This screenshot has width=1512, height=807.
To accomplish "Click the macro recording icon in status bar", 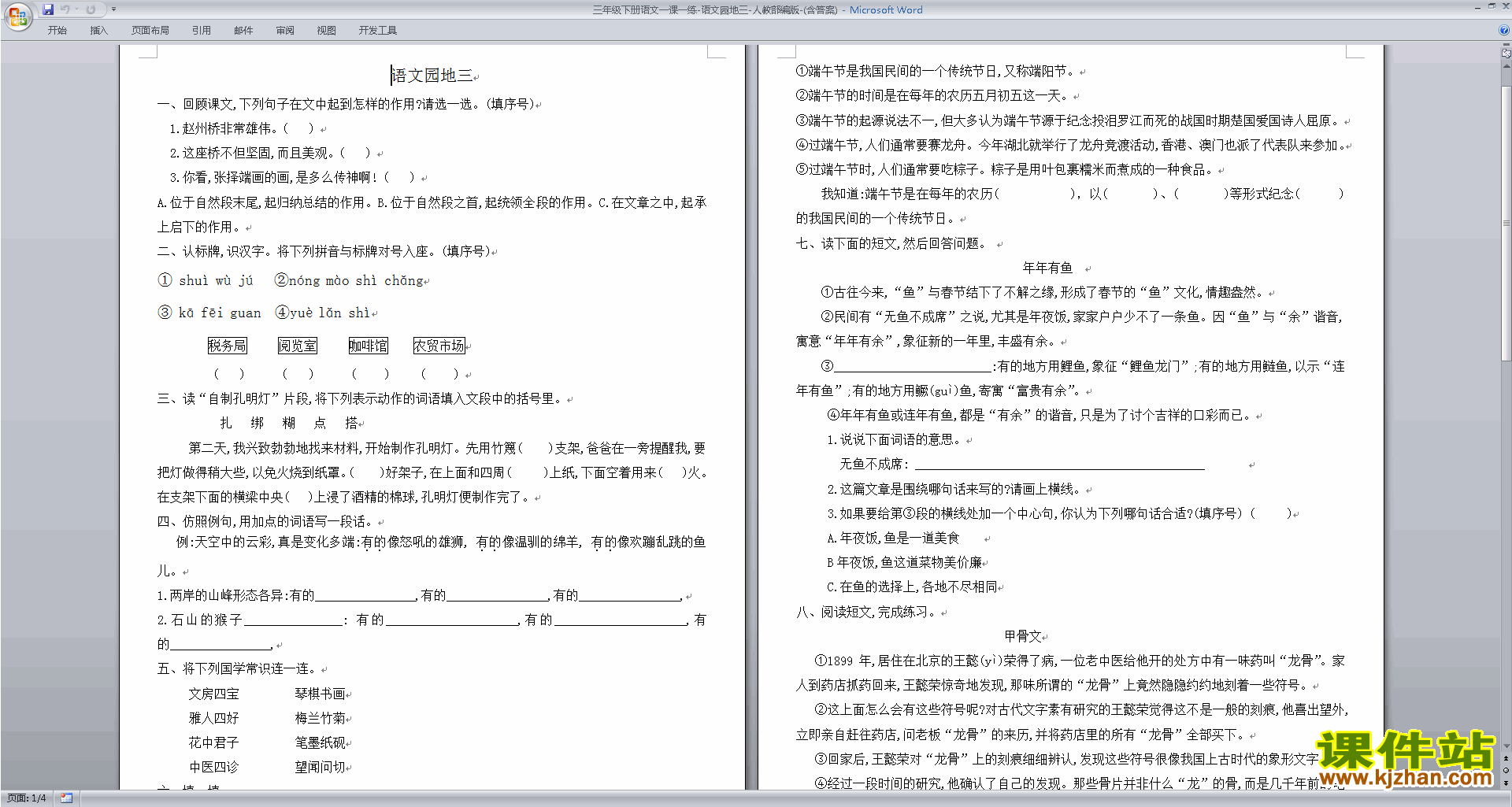I will [67, 798].
